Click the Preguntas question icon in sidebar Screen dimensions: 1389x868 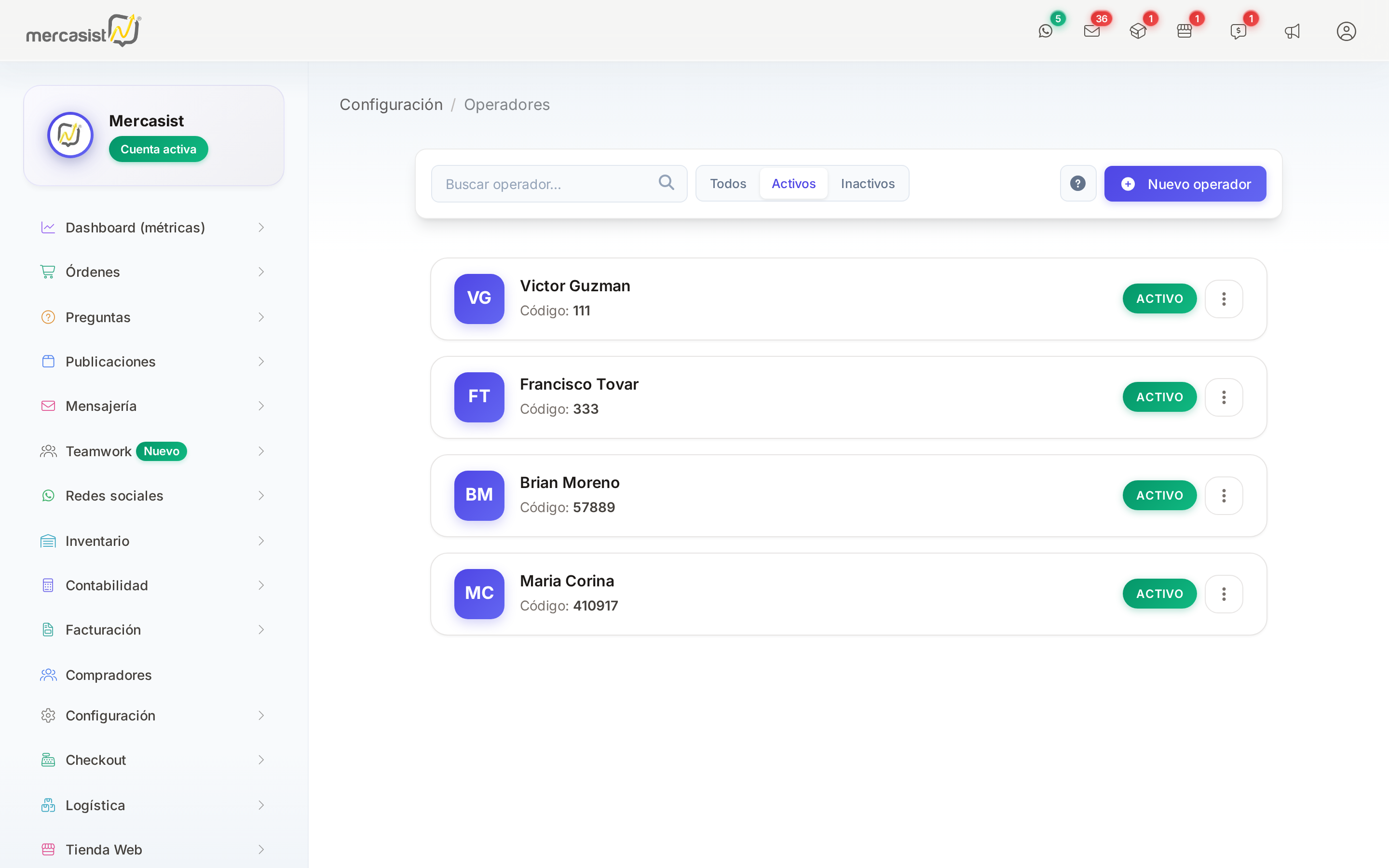[x=48, y=317]
